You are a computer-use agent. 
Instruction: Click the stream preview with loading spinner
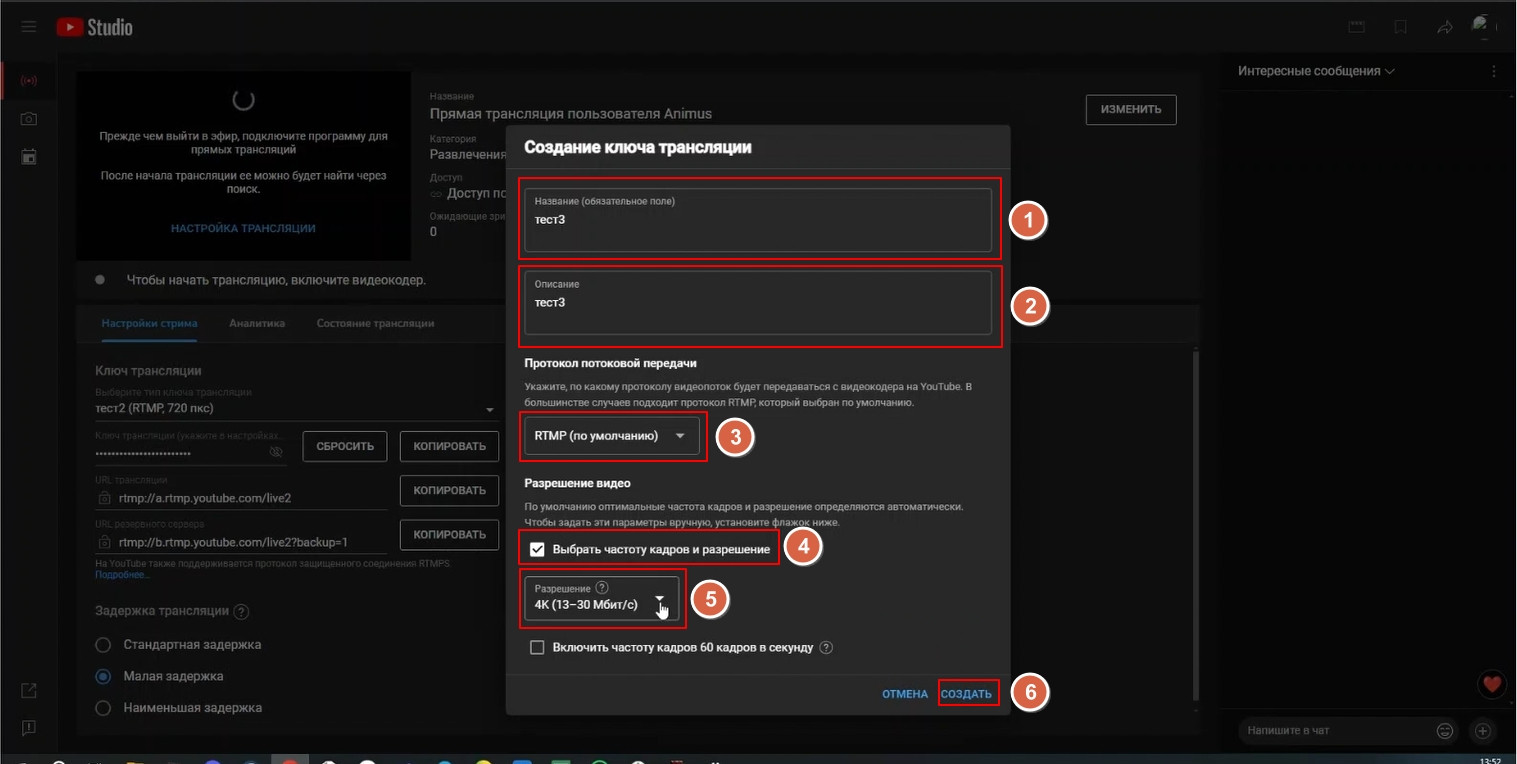point(243,166)
